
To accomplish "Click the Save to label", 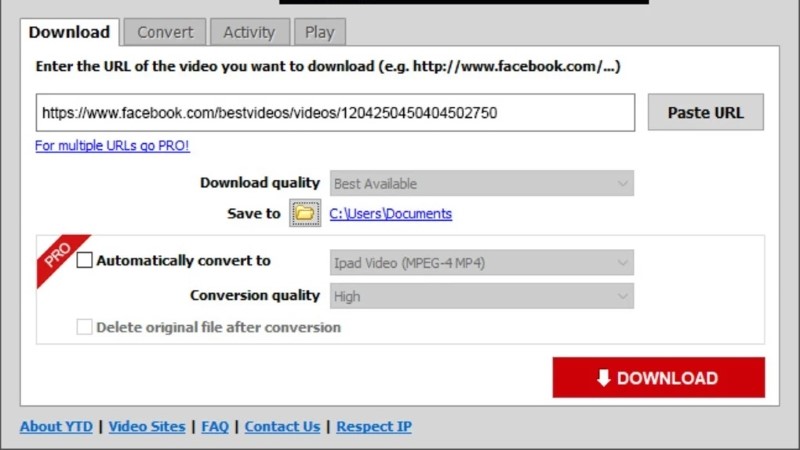I will 254,213.
